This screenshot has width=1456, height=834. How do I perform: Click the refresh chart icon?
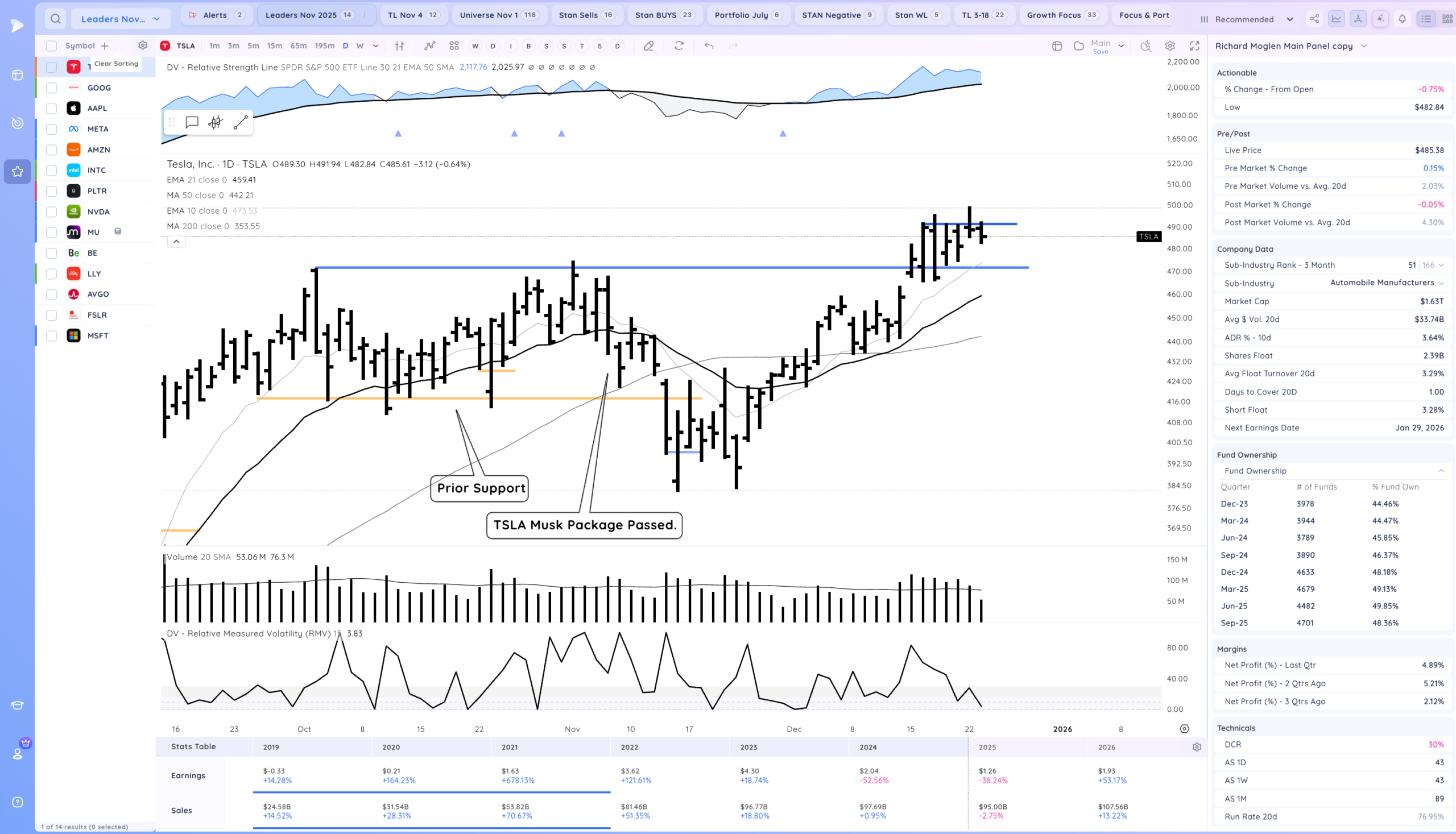(679, 46)
